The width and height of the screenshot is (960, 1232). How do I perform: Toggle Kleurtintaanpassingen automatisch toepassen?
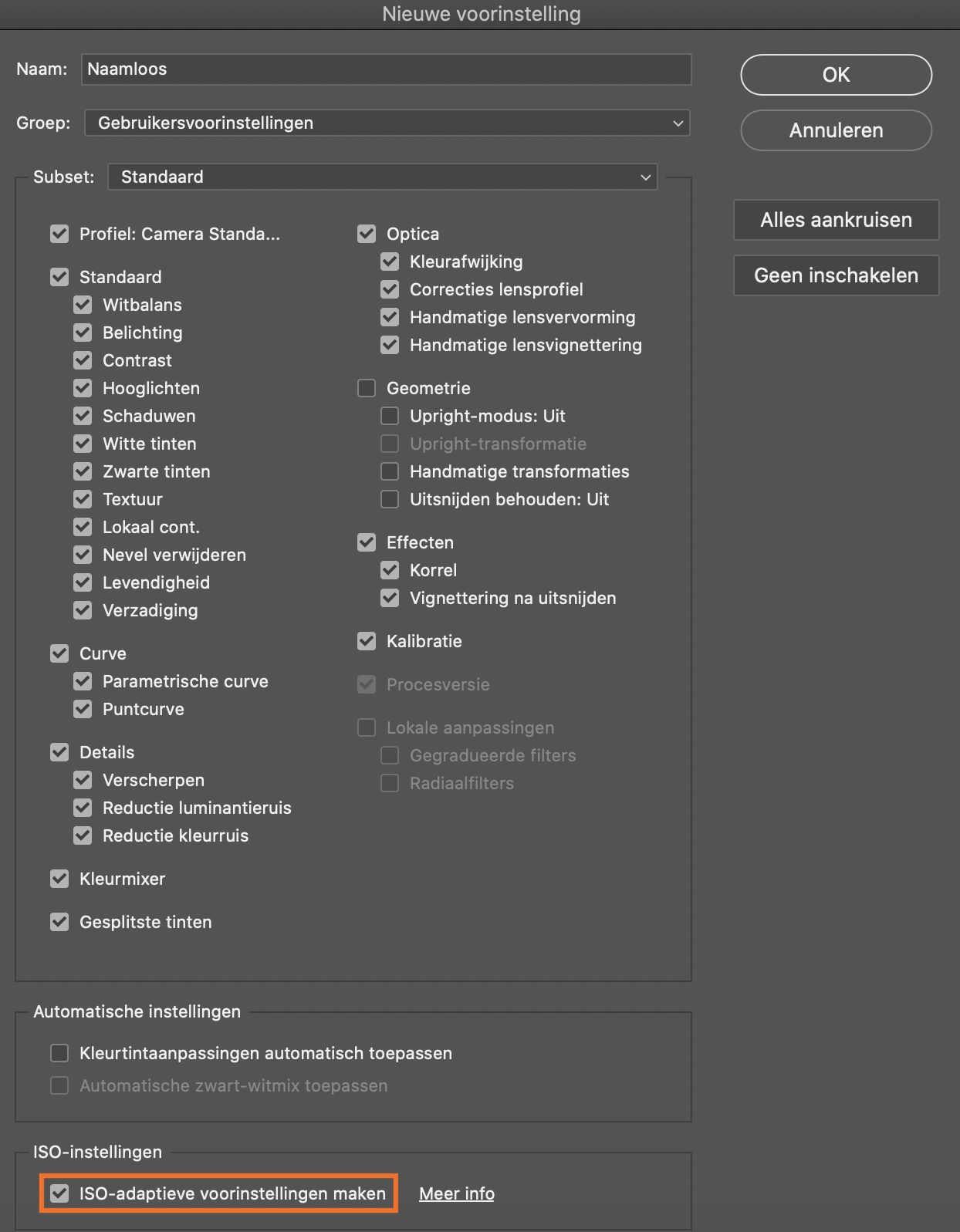pos(59,1052)
